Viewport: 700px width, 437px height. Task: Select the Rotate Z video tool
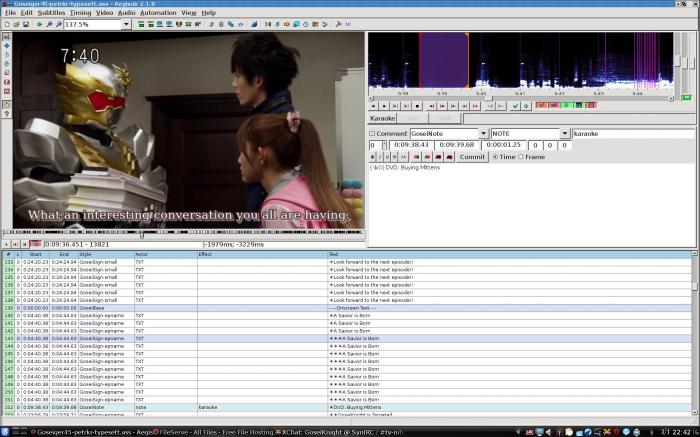coord(7,54)
